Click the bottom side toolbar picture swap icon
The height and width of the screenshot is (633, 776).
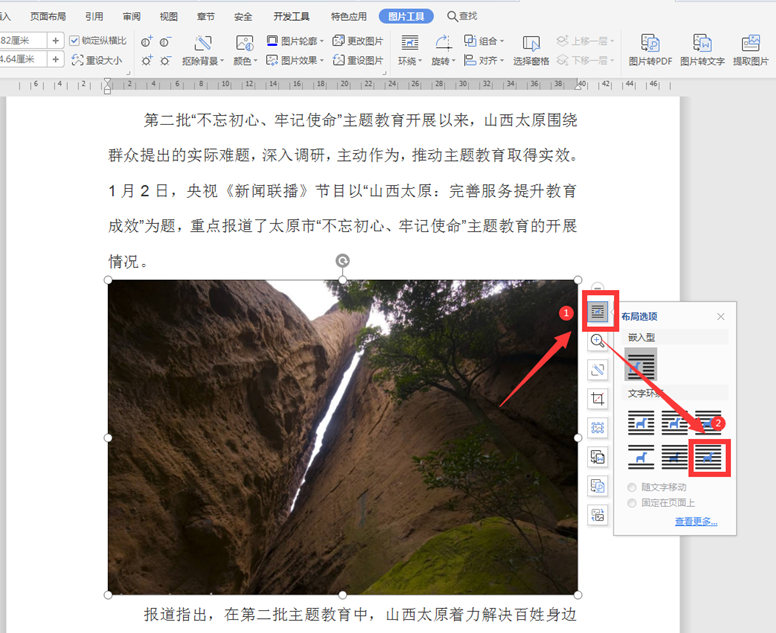click(598, 515)
